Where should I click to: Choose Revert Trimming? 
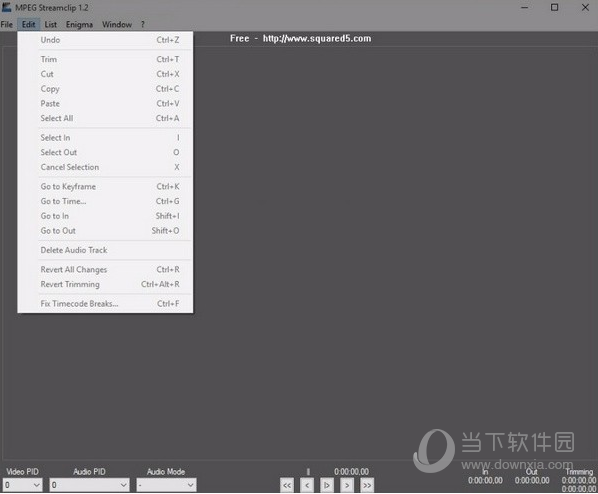(x=105, y=285)
